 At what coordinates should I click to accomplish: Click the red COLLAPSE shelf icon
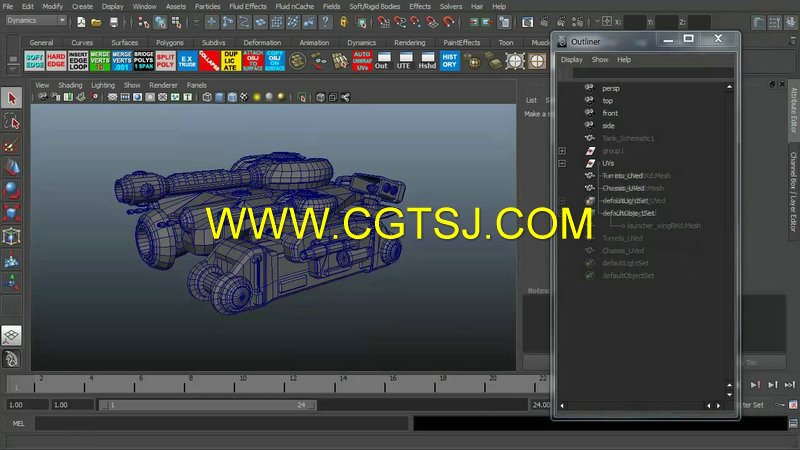tap(209, 61)
